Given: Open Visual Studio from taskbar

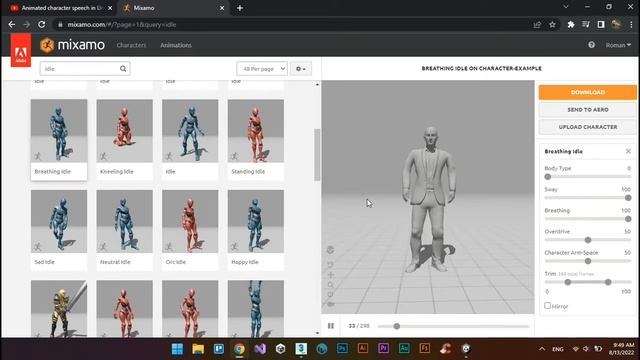Looking at the screenshot, I should tap(260, 349).
